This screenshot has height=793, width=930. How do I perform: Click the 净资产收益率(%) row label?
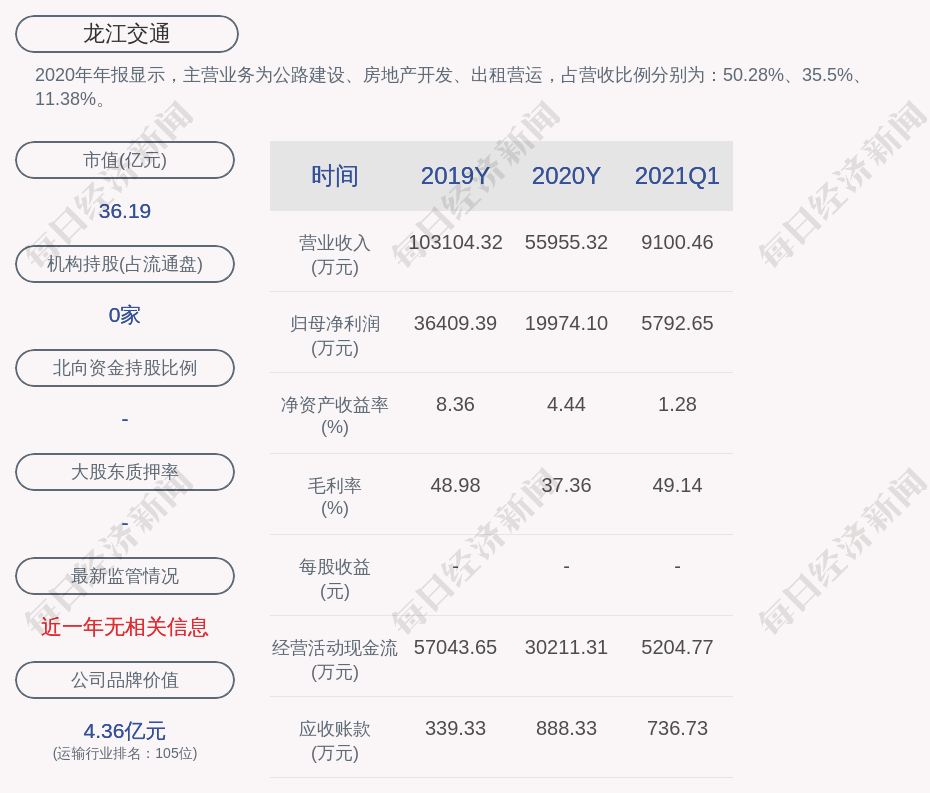coord(335,416)
